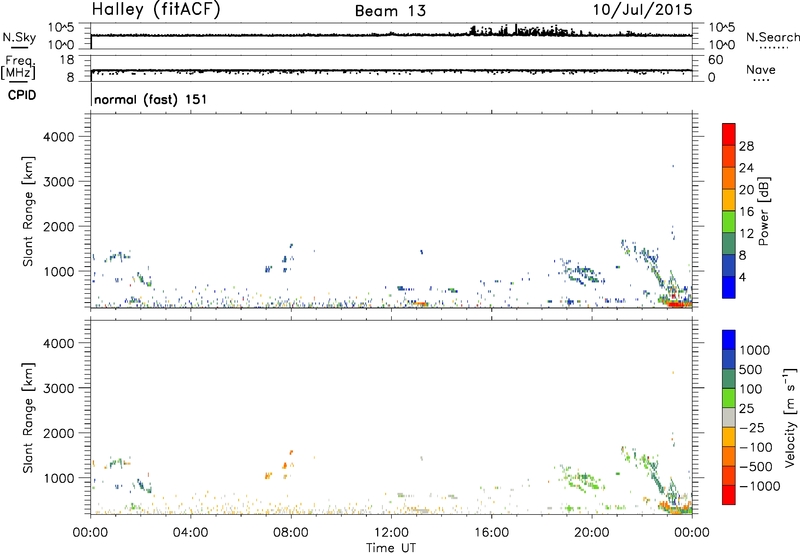The width and height of the screenshot is (800, 554).
Task: Click the 'Time UT' axis title
Action: coord(391,548)
